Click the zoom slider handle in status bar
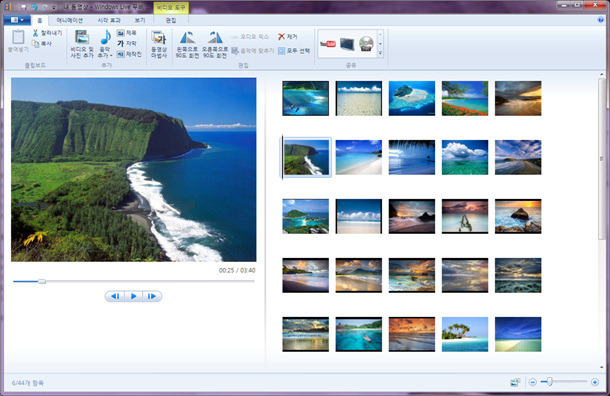 pos(550,382)
